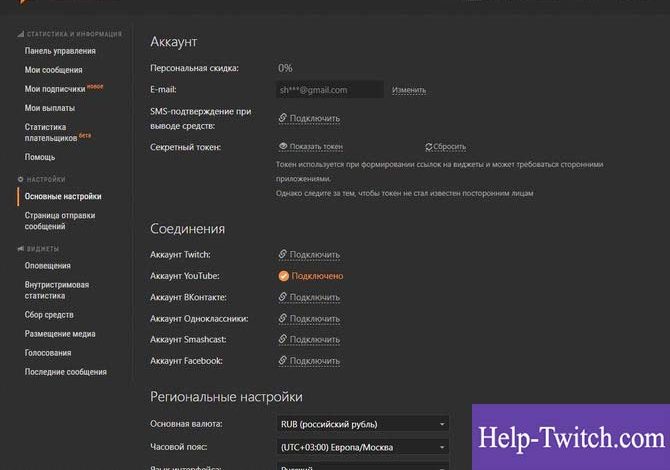670x470 pixels.
Task: Open Мои сообщения page
Action: (x=53, y=70)
